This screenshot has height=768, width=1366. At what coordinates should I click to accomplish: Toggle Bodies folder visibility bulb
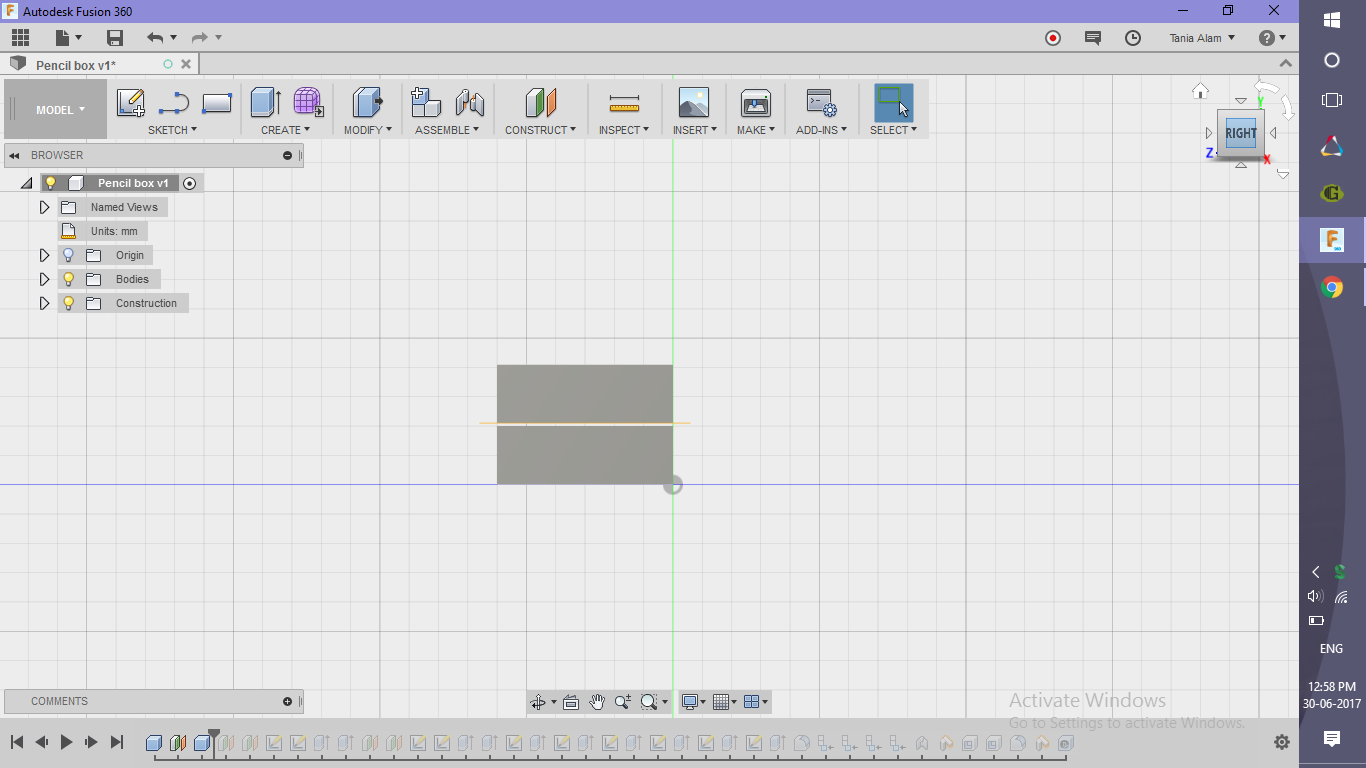(69, 279)
